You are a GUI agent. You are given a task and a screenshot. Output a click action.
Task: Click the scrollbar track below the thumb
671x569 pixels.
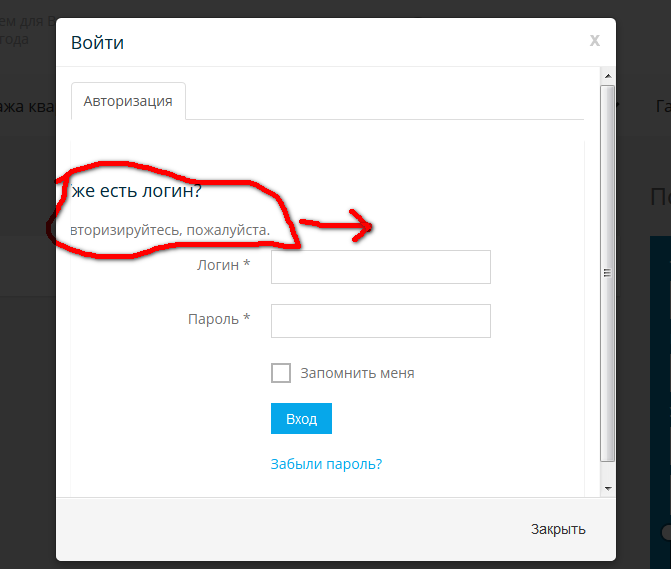(608, 471)
